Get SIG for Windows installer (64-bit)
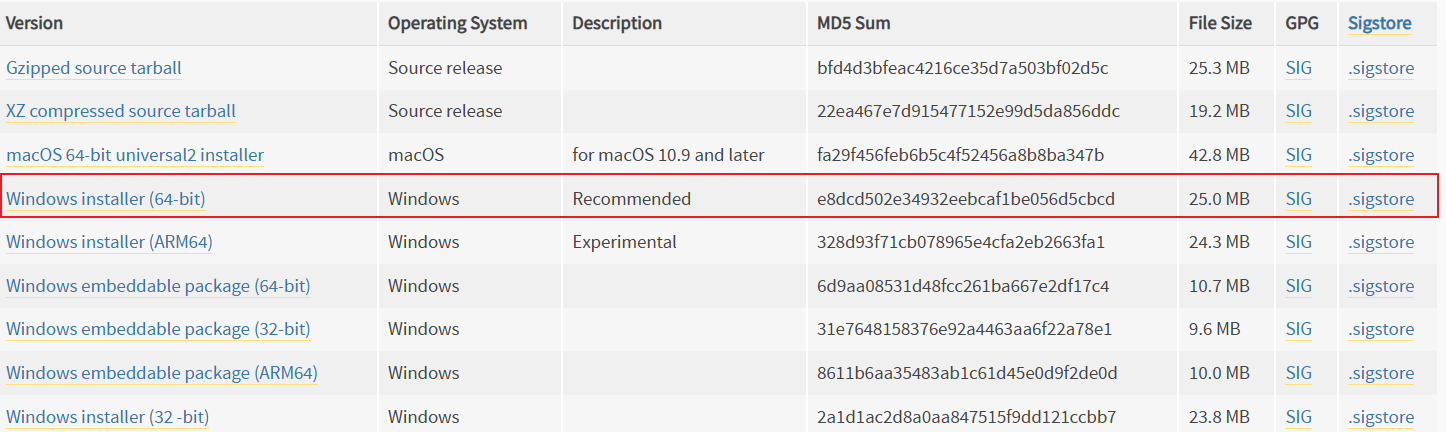 pyautogui.click(x=1299, y=199)
